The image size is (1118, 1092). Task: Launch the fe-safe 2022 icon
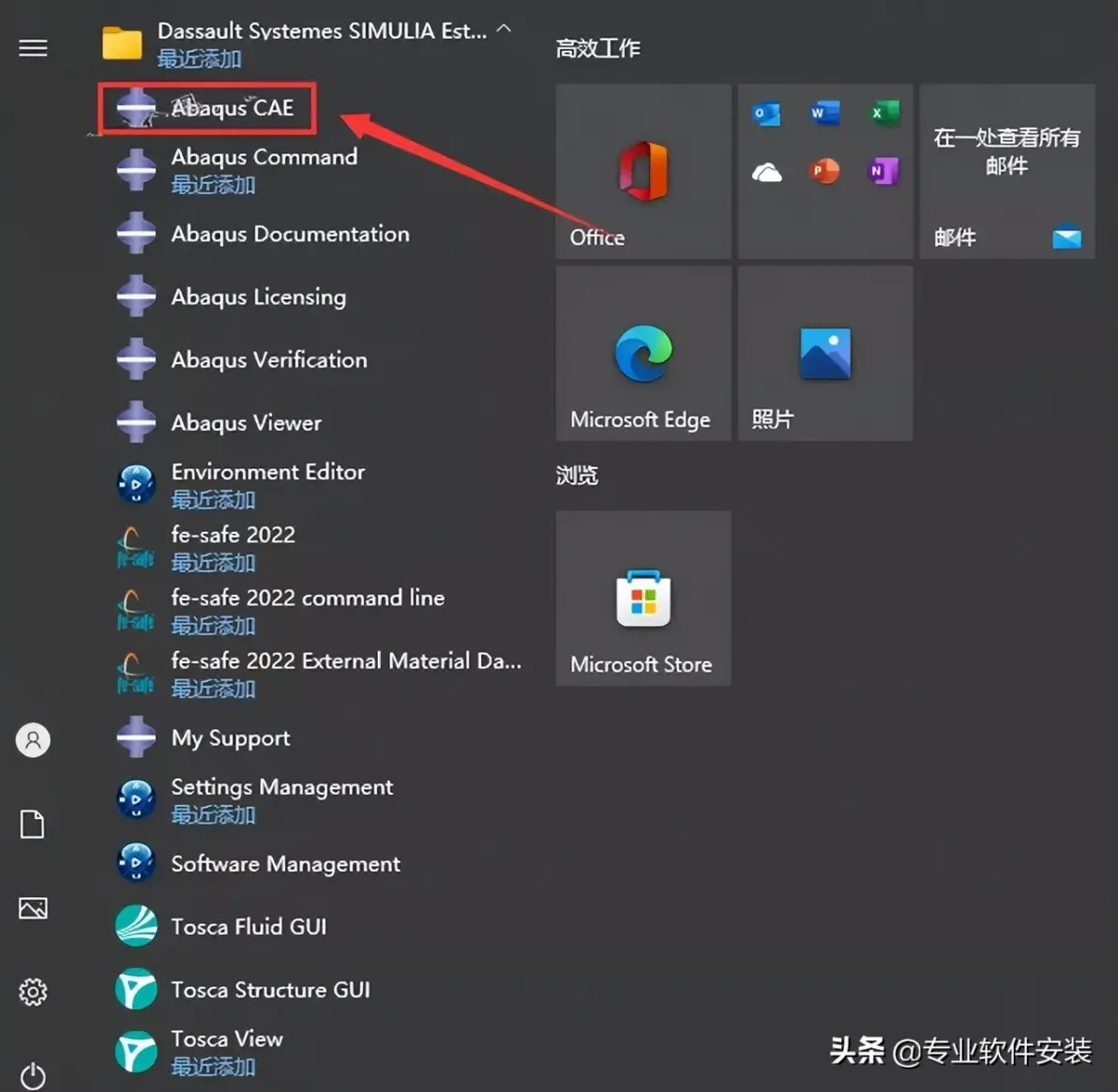coord(135,547)
